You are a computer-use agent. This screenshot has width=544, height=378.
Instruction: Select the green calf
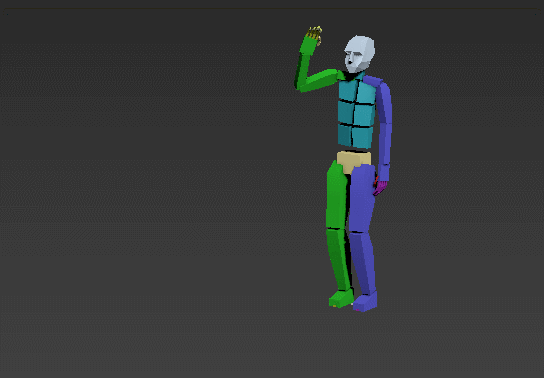pyautogui.click(x=338, y=259)
